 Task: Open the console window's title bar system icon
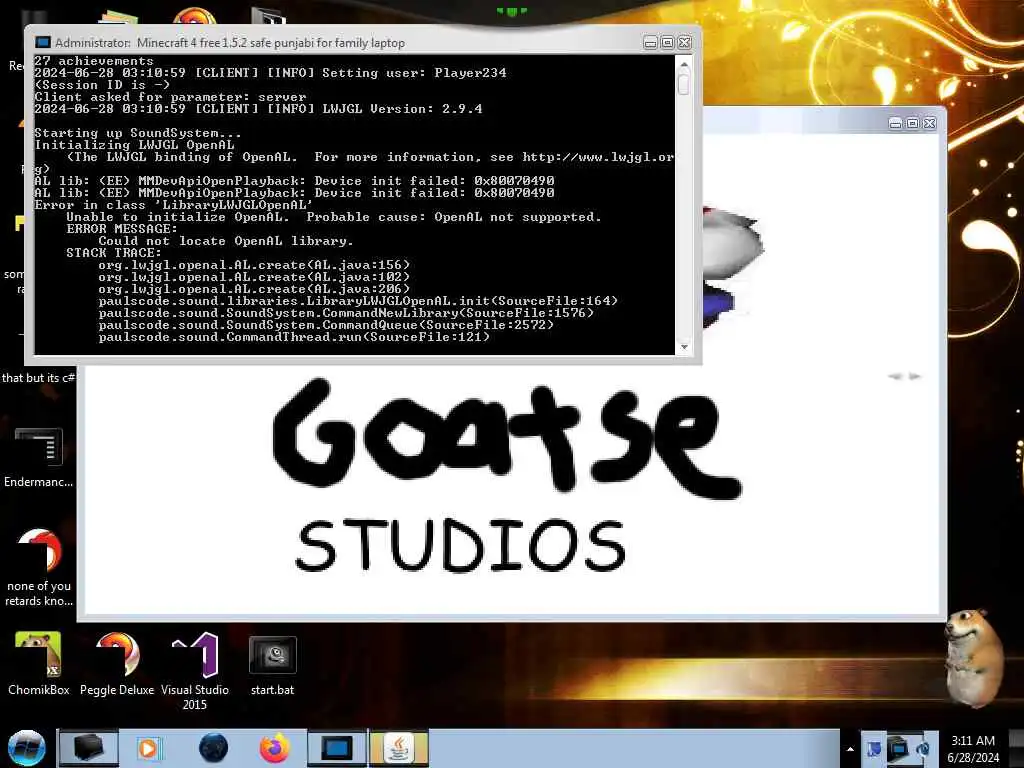[x=42, y=42]
